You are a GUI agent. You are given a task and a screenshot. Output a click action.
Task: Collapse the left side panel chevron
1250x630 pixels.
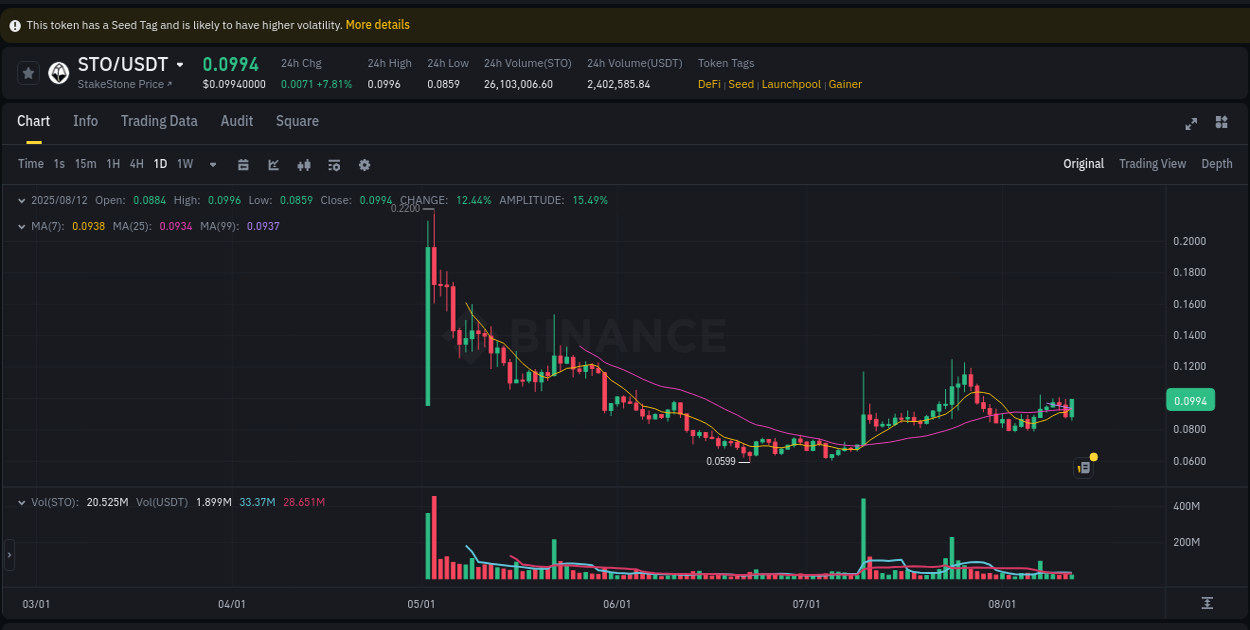pos(8,556)
